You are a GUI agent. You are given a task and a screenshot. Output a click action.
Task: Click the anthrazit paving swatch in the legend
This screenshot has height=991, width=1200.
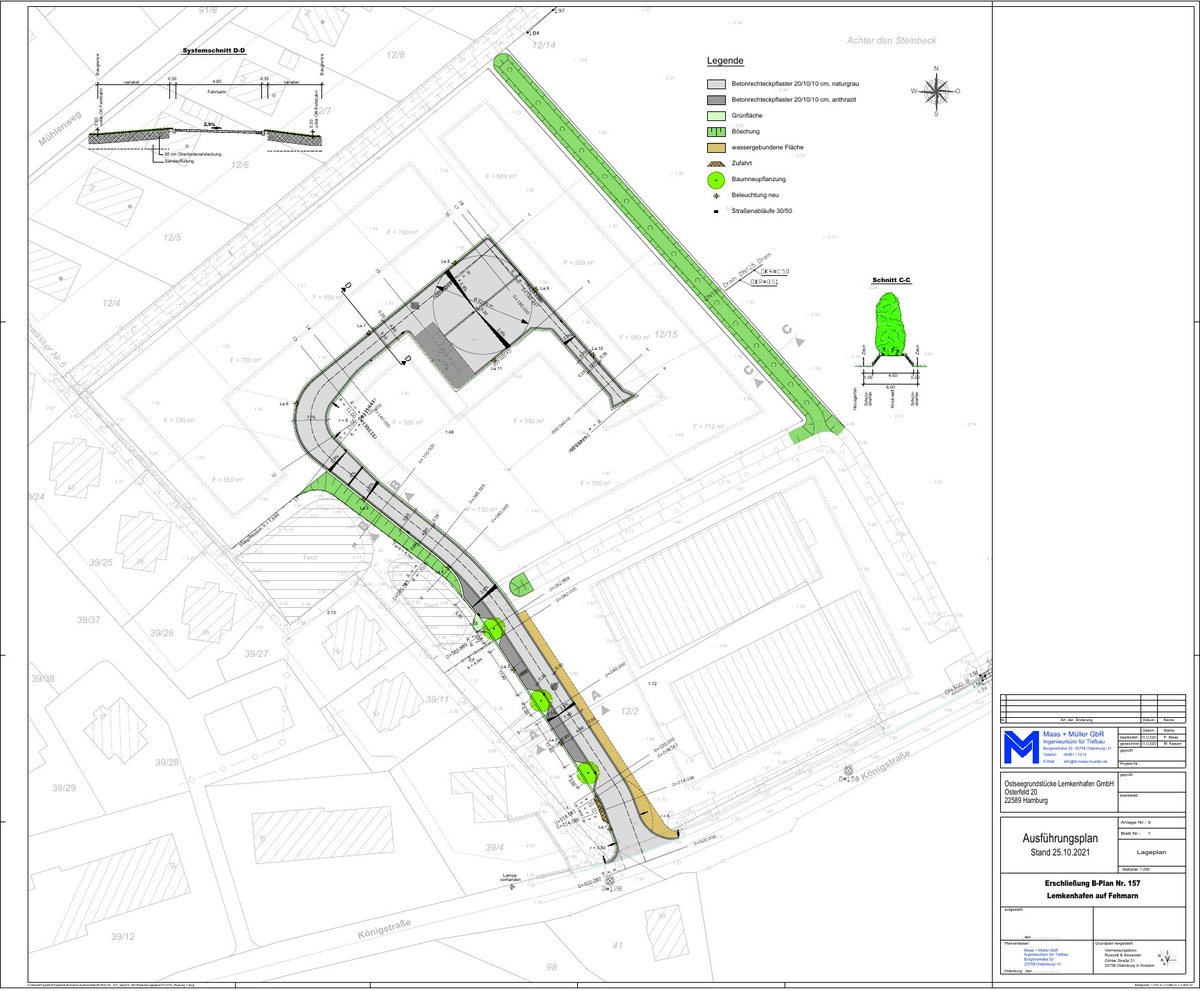[x=716, y=101]
